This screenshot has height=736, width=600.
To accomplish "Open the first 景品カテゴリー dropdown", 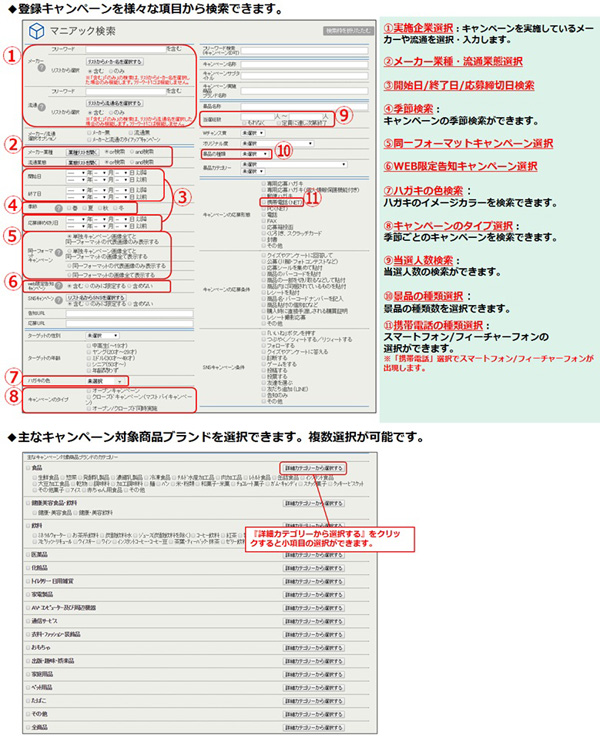I will click(x=294, y=165).
